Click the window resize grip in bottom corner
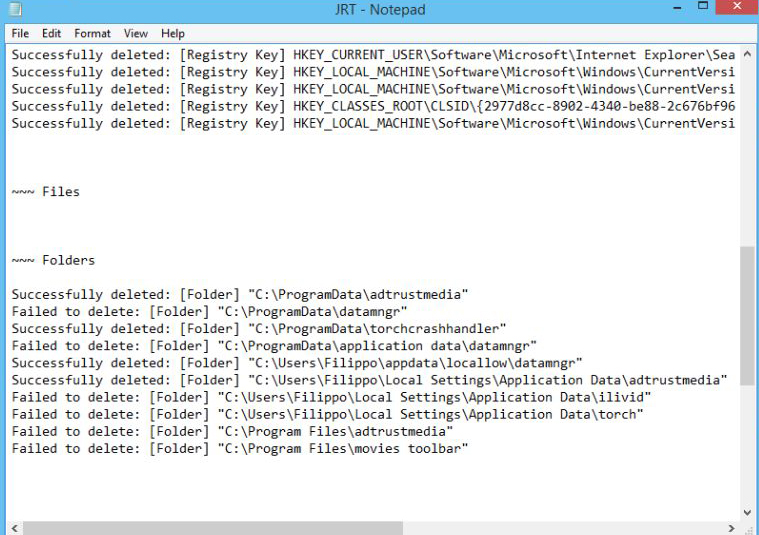759x535 pixels. (749, 527)
